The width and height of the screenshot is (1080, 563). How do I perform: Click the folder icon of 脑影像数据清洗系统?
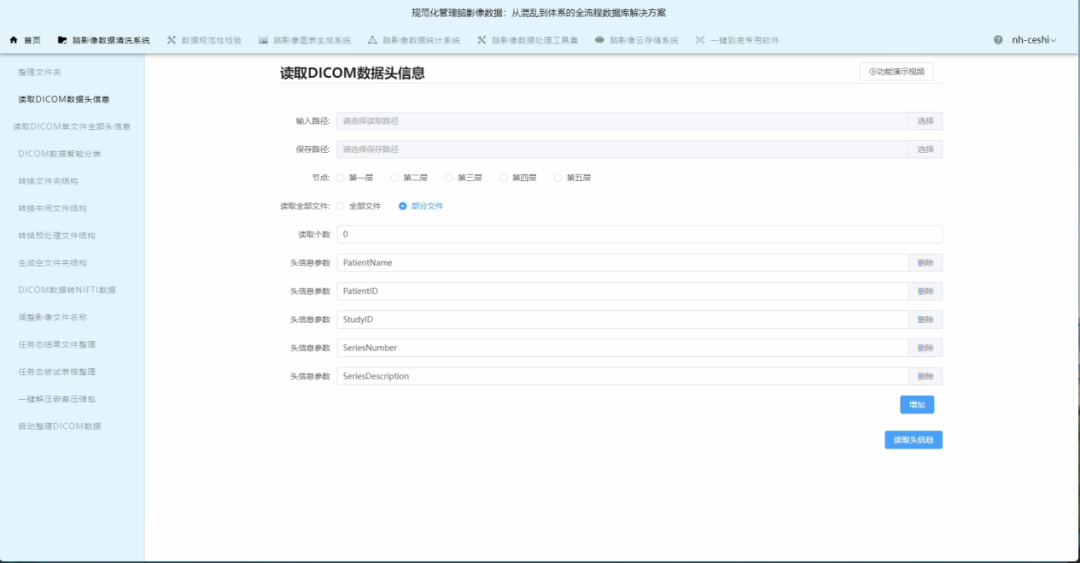point(62,40)
